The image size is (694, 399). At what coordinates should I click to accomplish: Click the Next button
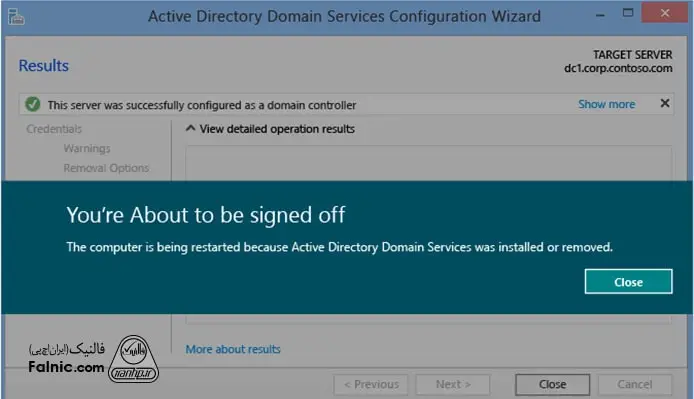coord(453,384)
